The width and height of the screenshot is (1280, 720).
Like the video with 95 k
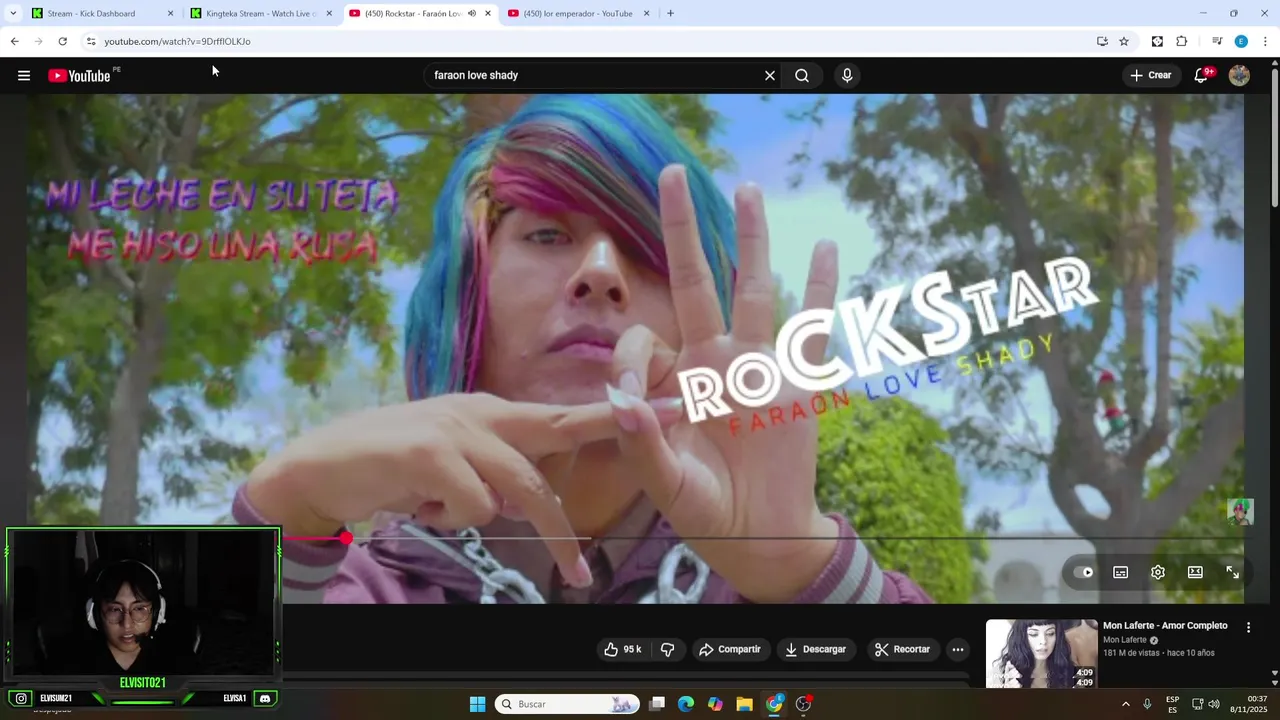(622, 649)
